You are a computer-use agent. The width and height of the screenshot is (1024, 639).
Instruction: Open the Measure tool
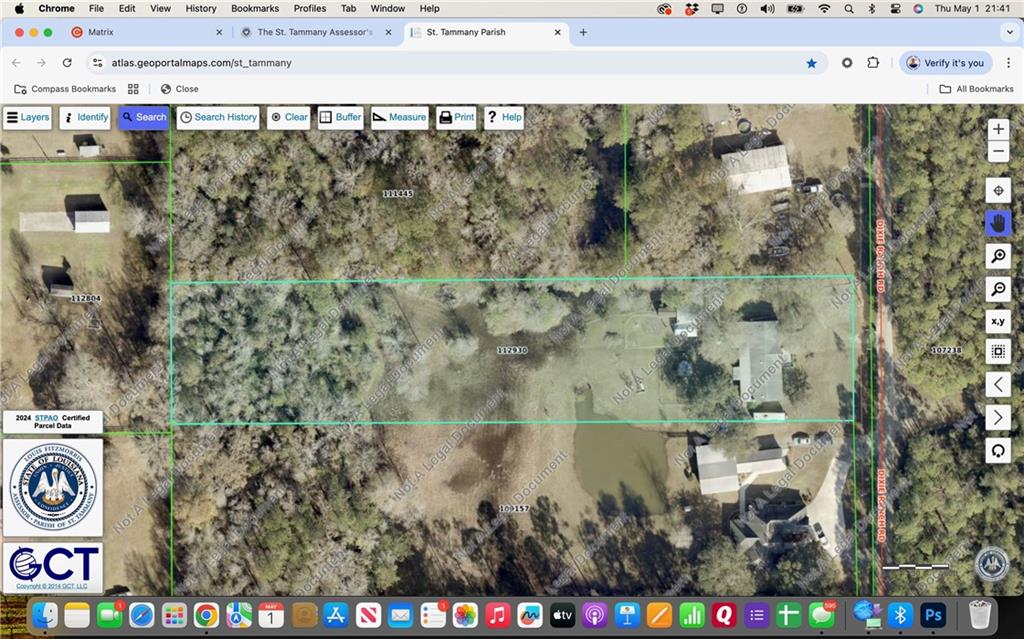pos(399,117)
